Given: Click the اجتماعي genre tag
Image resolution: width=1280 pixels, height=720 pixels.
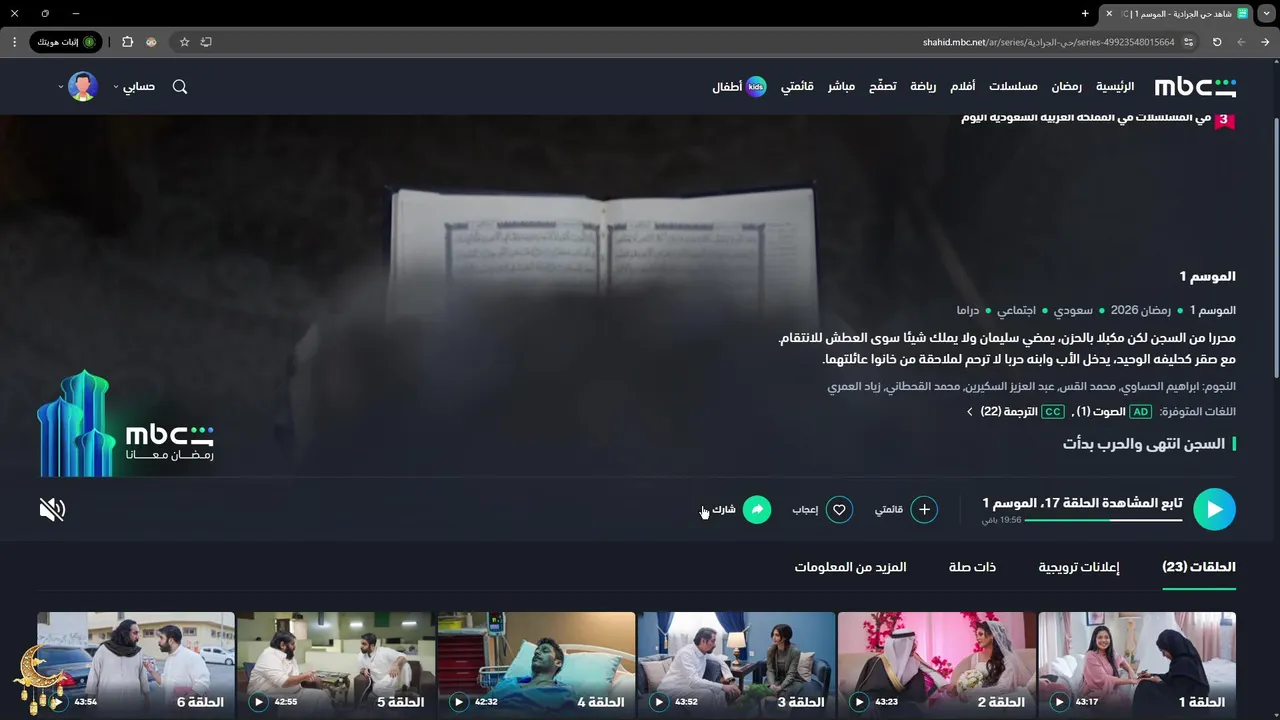Looking at the screenshot, I should pos(1016,310).
